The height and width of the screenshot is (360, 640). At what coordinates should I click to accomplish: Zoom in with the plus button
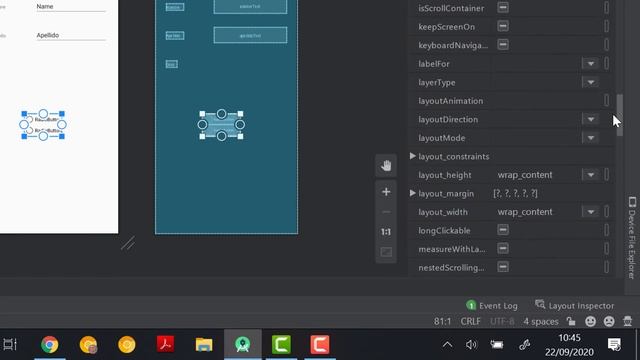point(386,192)
